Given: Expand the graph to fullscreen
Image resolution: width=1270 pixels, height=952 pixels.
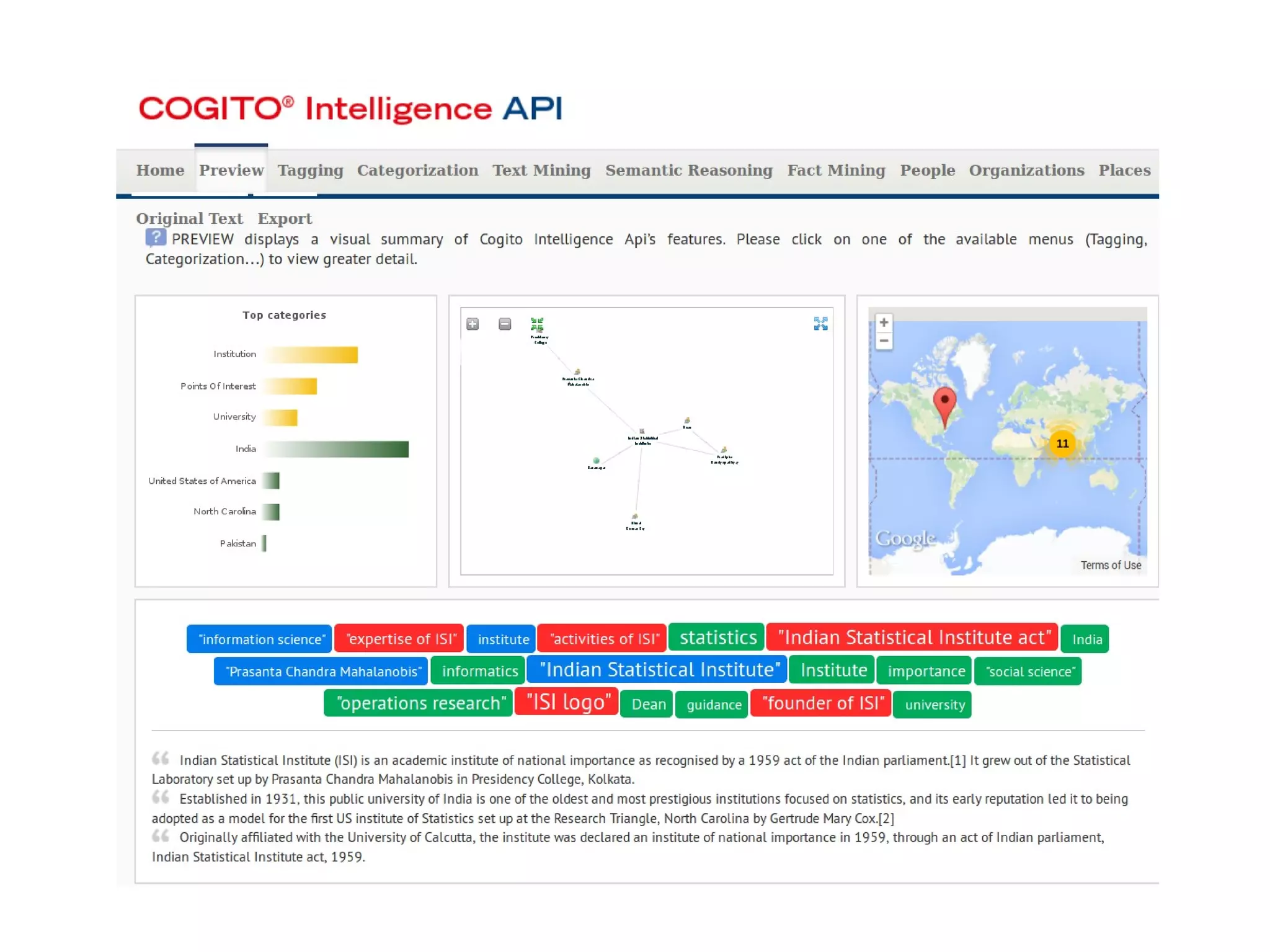Looking at the screenshot, I should coord(820,323).
